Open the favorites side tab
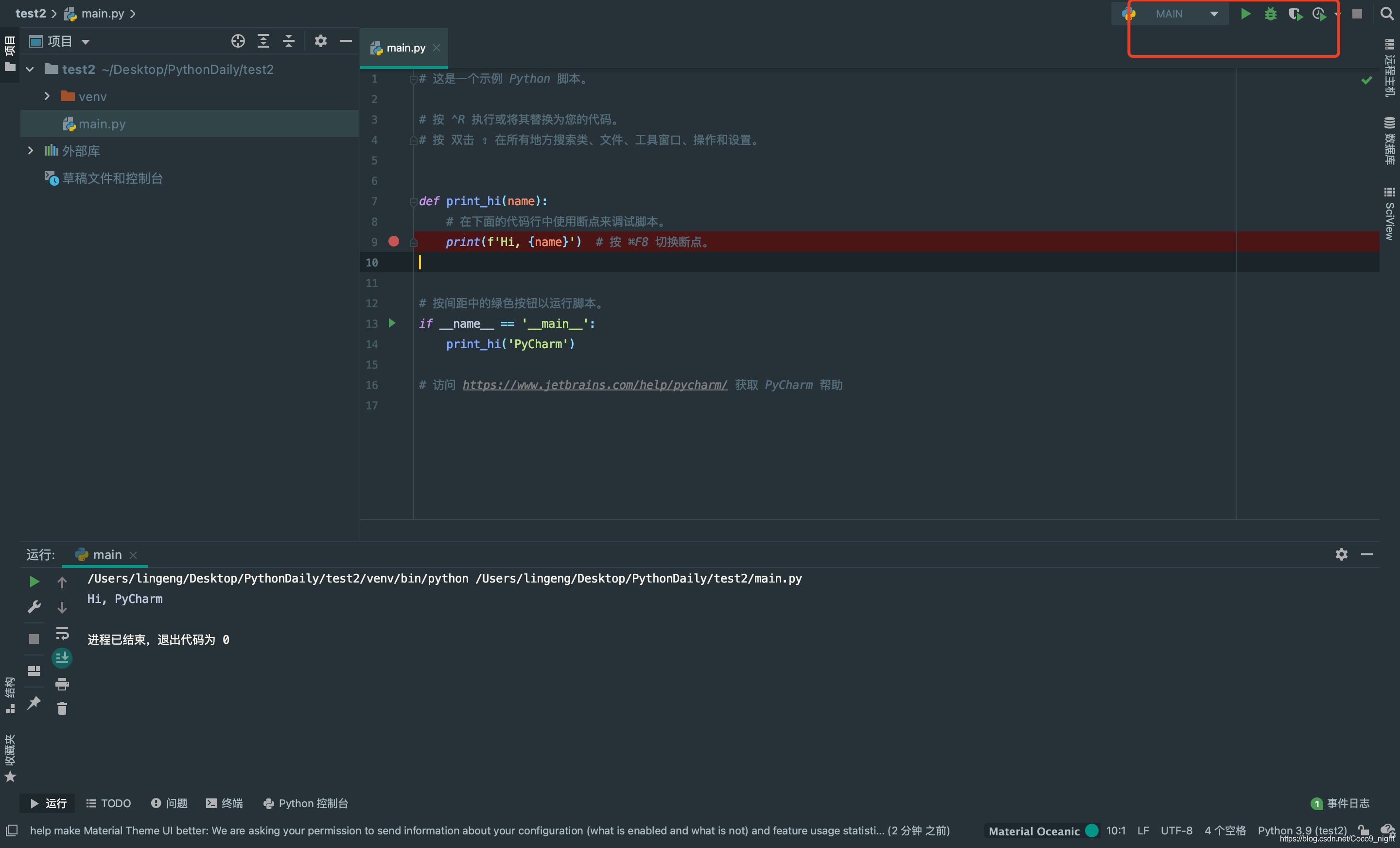1400x848 pixels. pyautogui.click(x=10, y=758)
